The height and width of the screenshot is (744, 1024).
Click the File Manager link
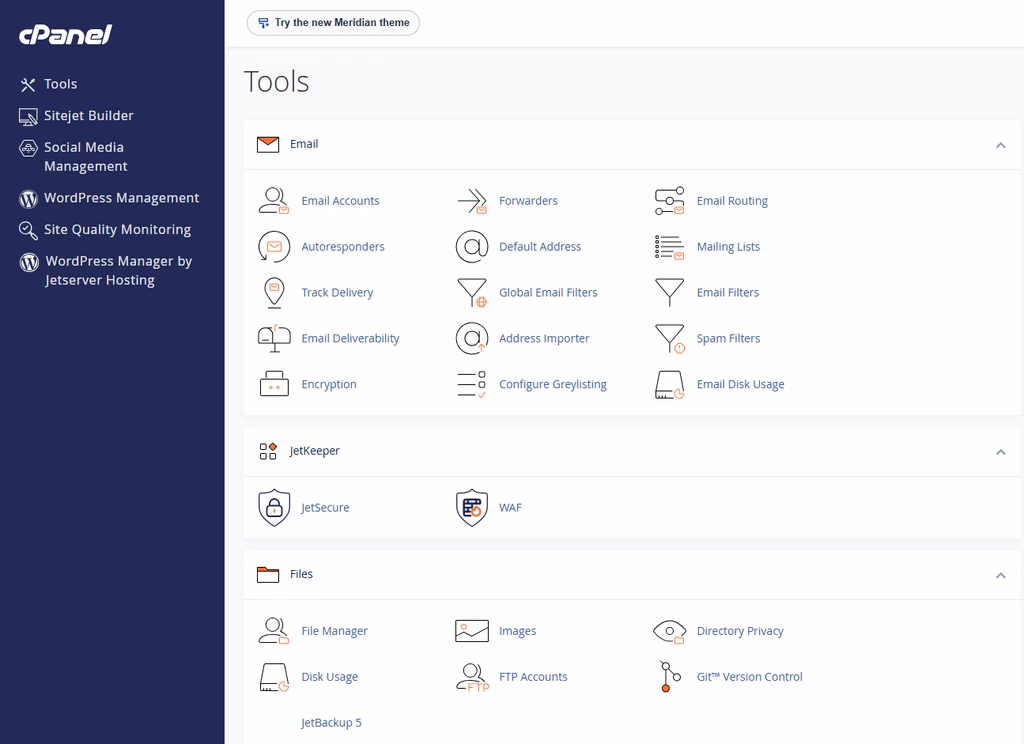334,631
